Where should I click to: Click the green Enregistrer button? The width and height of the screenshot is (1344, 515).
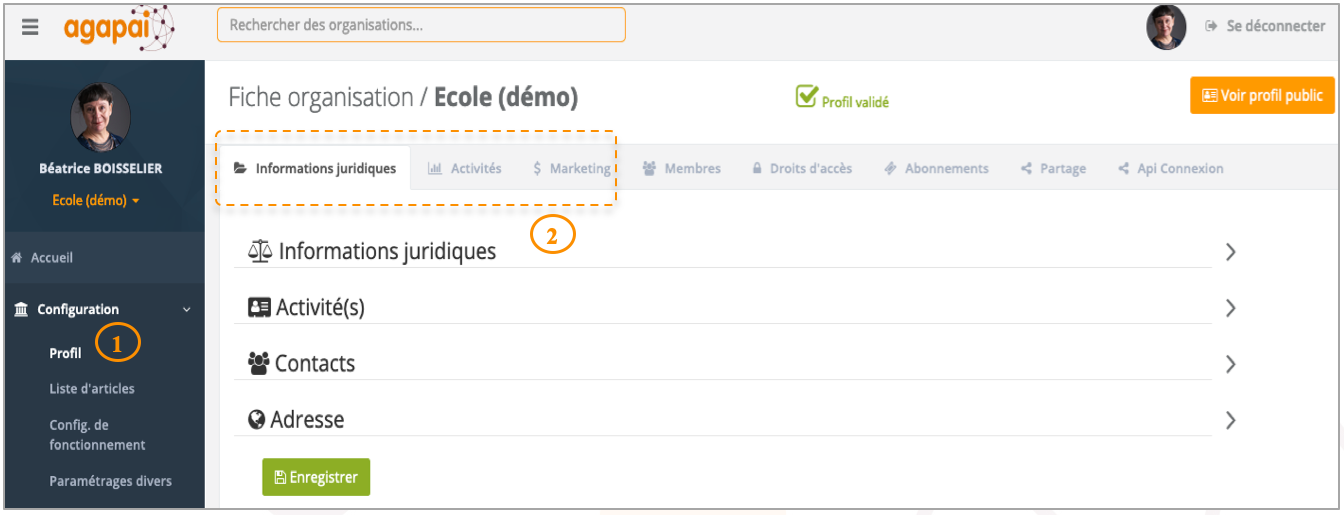pos(316,477)
